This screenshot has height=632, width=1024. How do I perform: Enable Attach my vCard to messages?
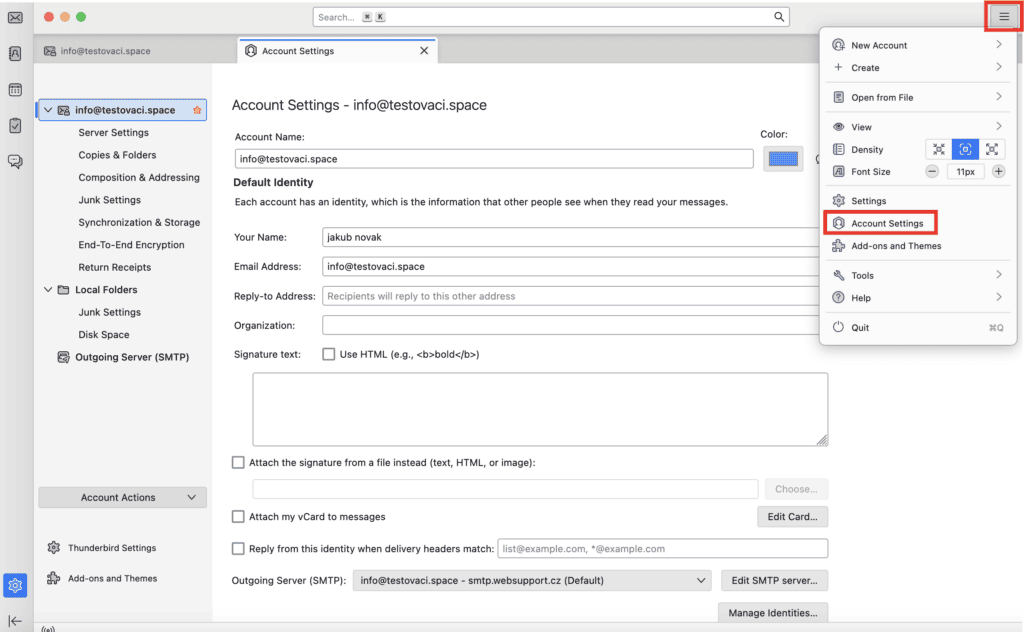click(238, 516)
